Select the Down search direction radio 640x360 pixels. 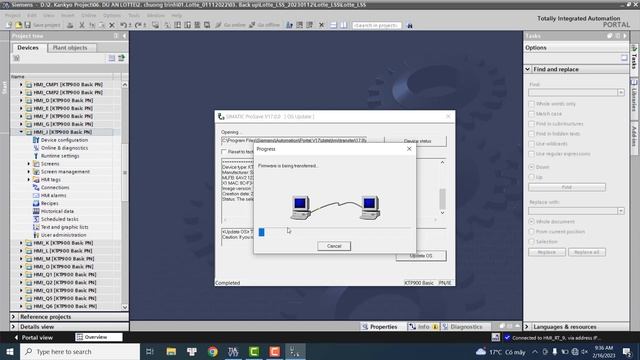point(531,167)
